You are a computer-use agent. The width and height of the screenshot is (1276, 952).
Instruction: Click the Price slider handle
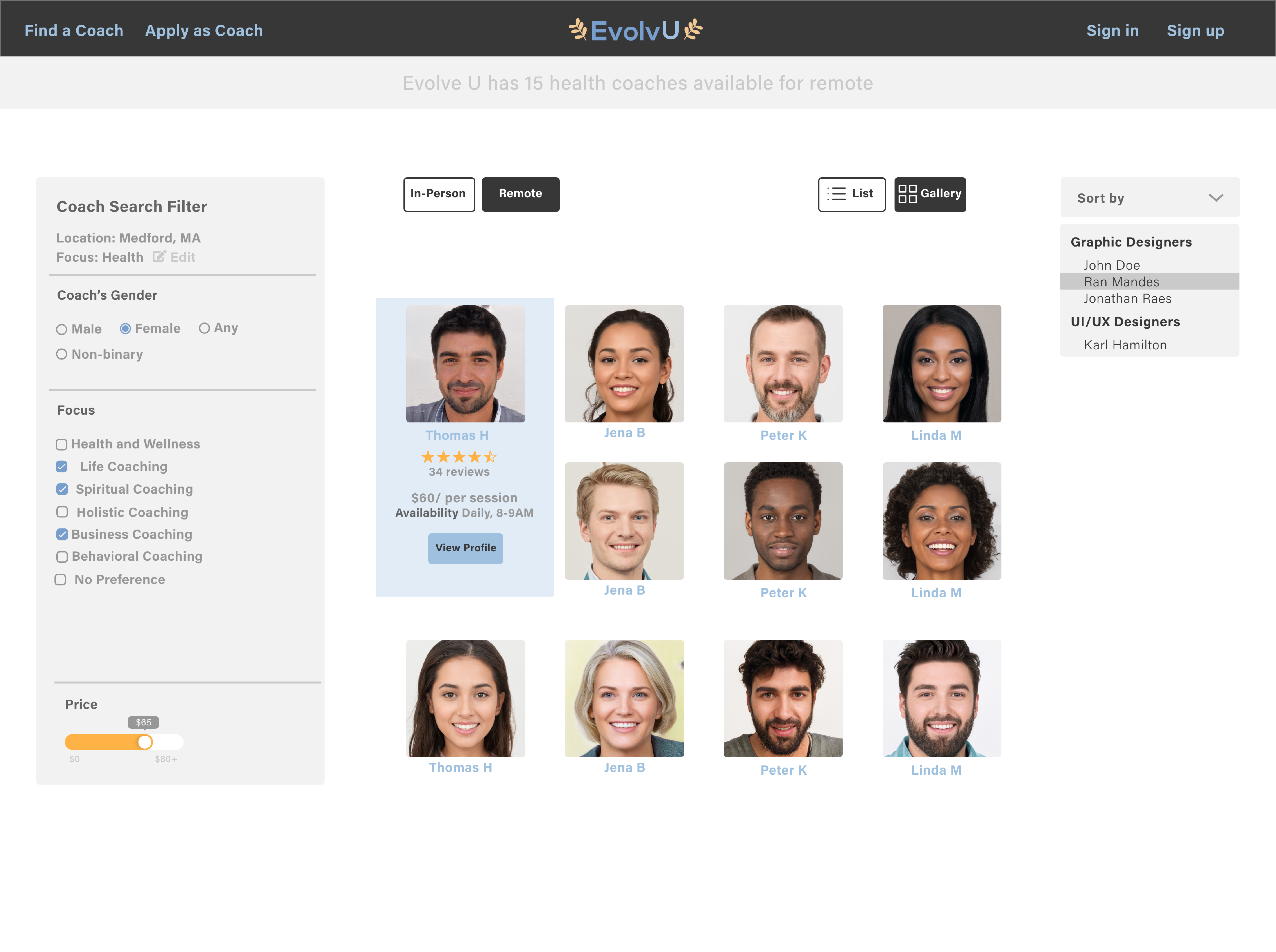[x=145, y=742]
